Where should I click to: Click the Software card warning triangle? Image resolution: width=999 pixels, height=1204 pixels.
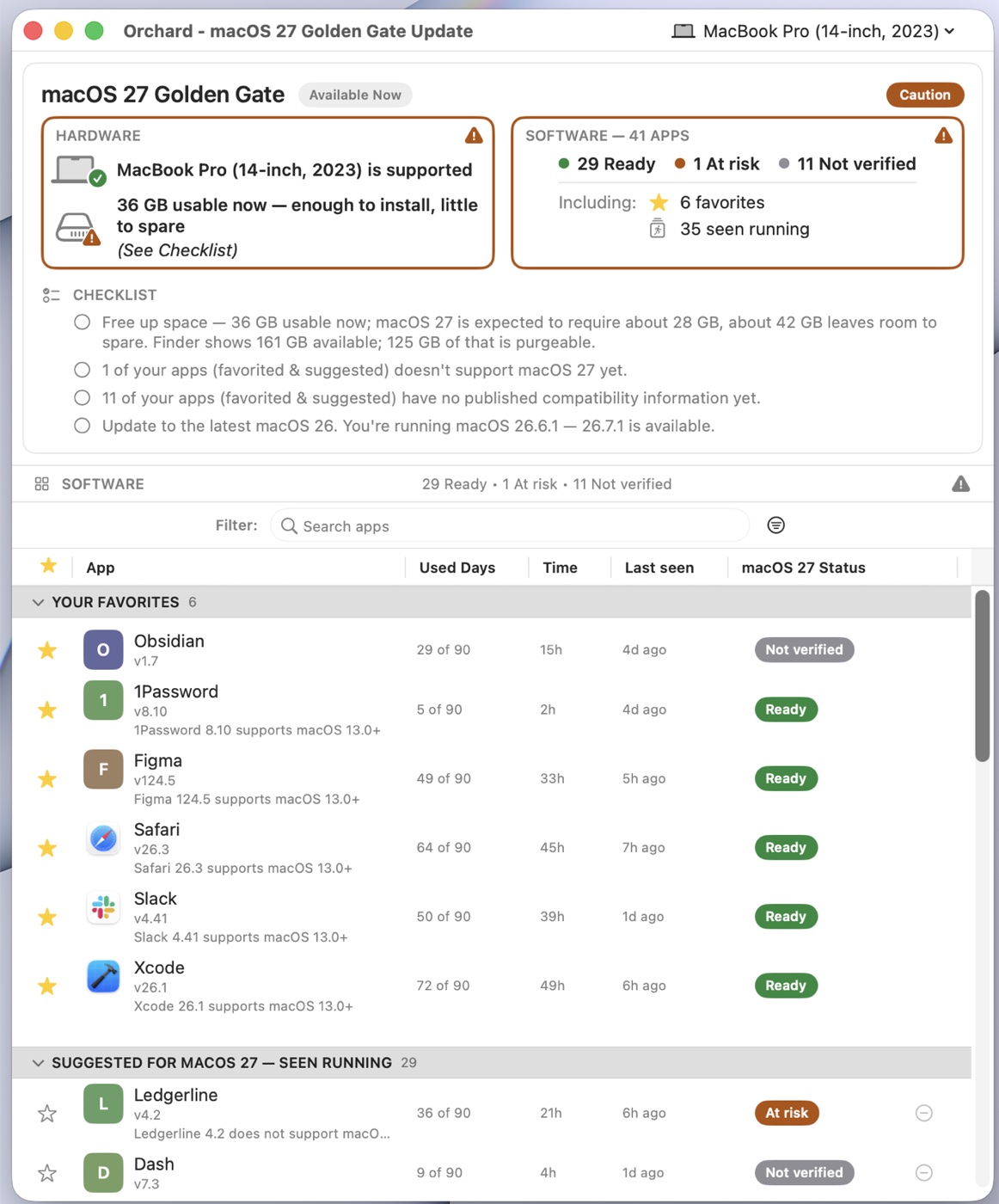point(943,135)
